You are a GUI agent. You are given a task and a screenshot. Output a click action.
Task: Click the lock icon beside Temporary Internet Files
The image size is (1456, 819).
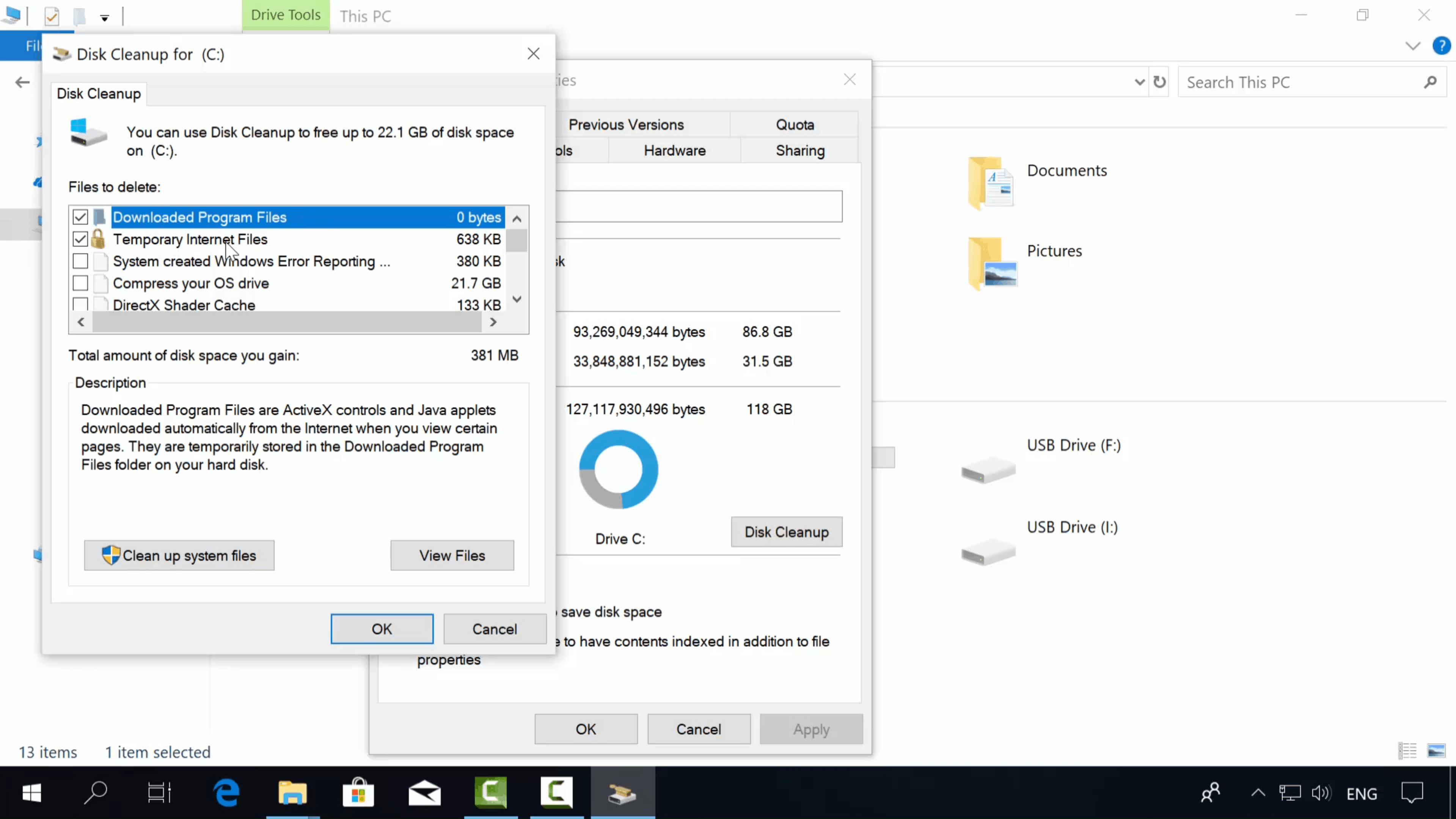point(98,239)
